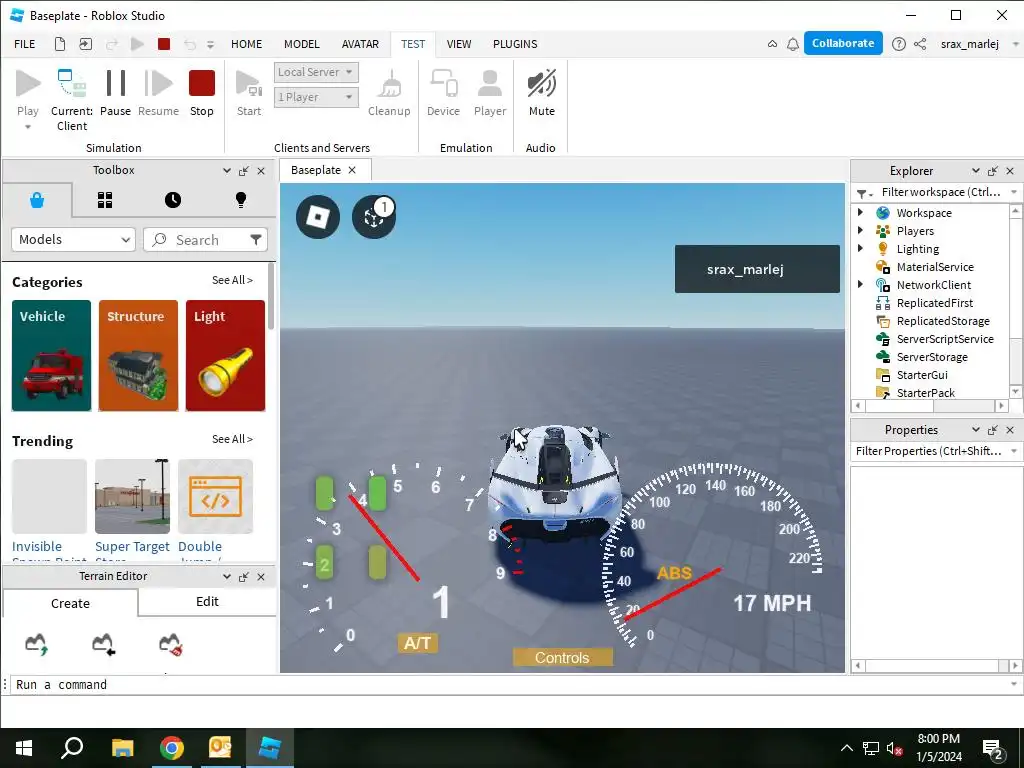Switch to the PLUGINS ribbon tab

[x=515, y=44]
